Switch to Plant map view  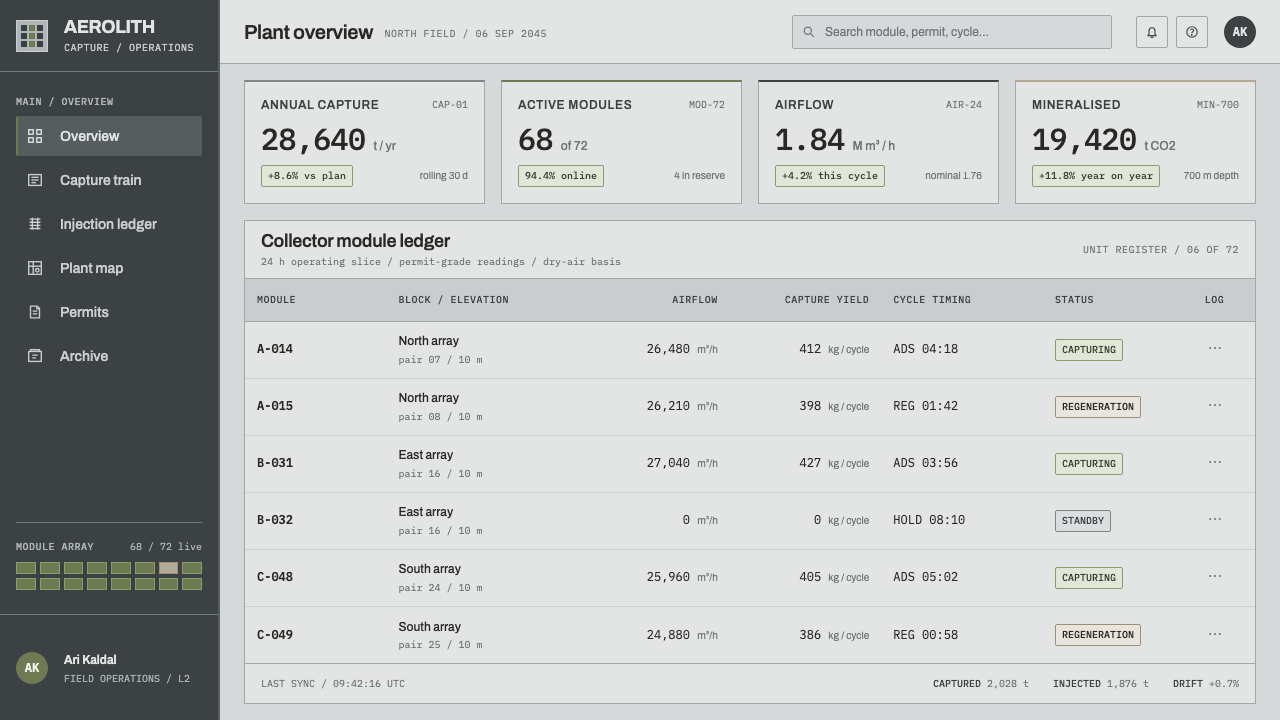tap(109, 268)
